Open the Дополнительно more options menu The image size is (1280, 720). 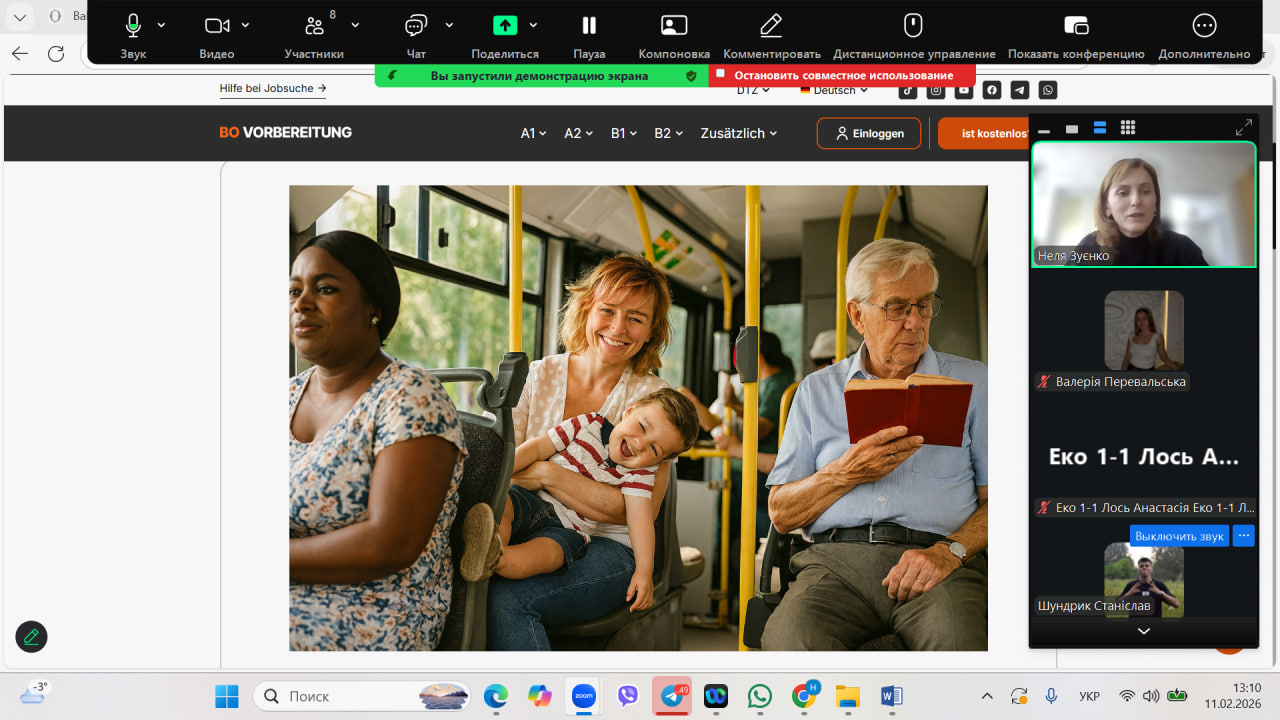[1204, 27]
